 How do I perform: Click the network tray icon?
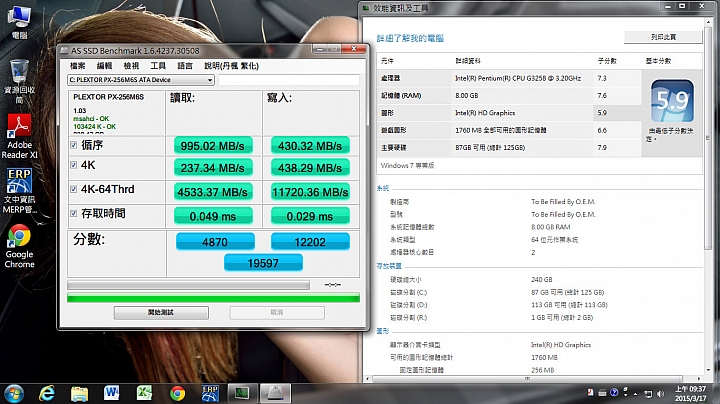pos(648,394)
